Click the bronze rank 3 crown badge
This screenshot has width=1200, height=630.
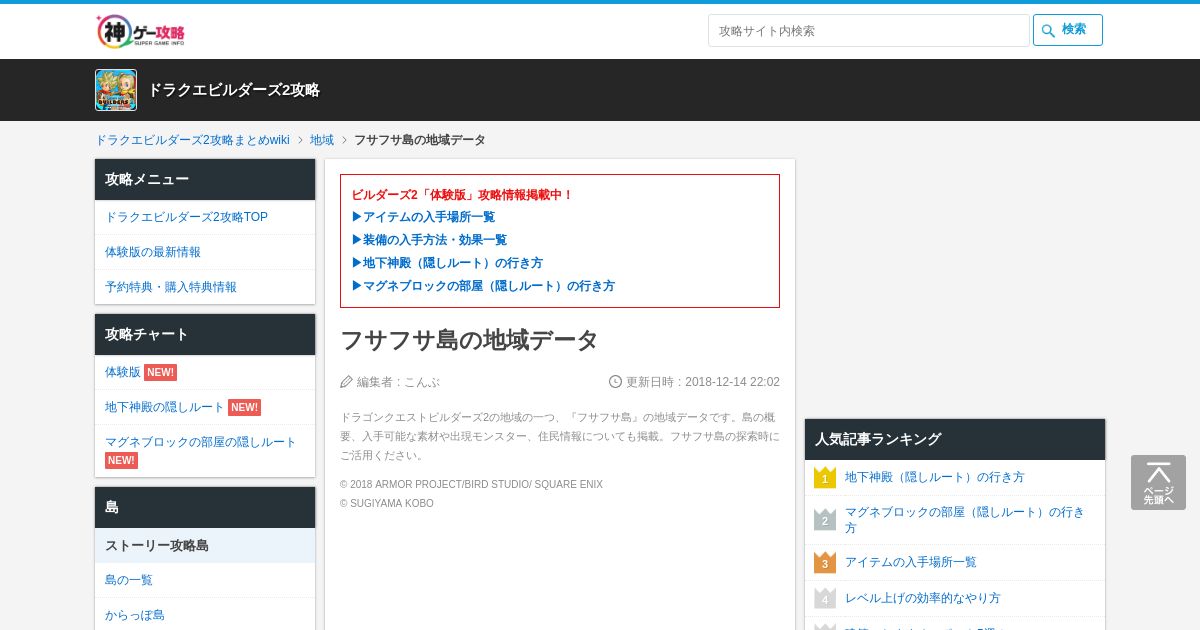tap(825, 563)
